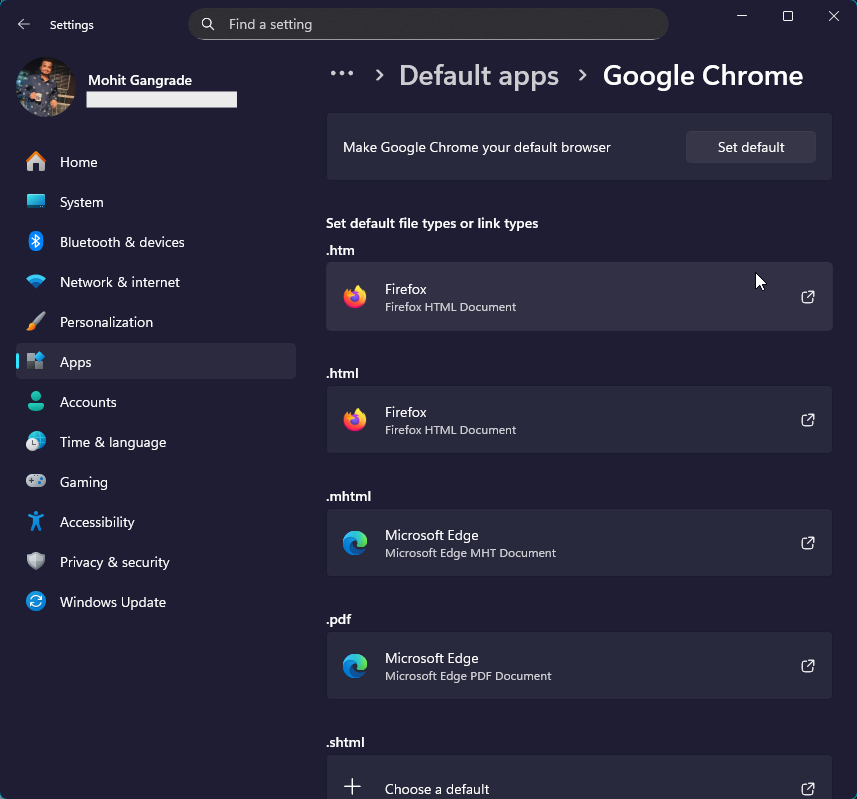Select the Bluetooth & devices icon
This screenshot has width=857, height=799.
click(x=35, y=241)
